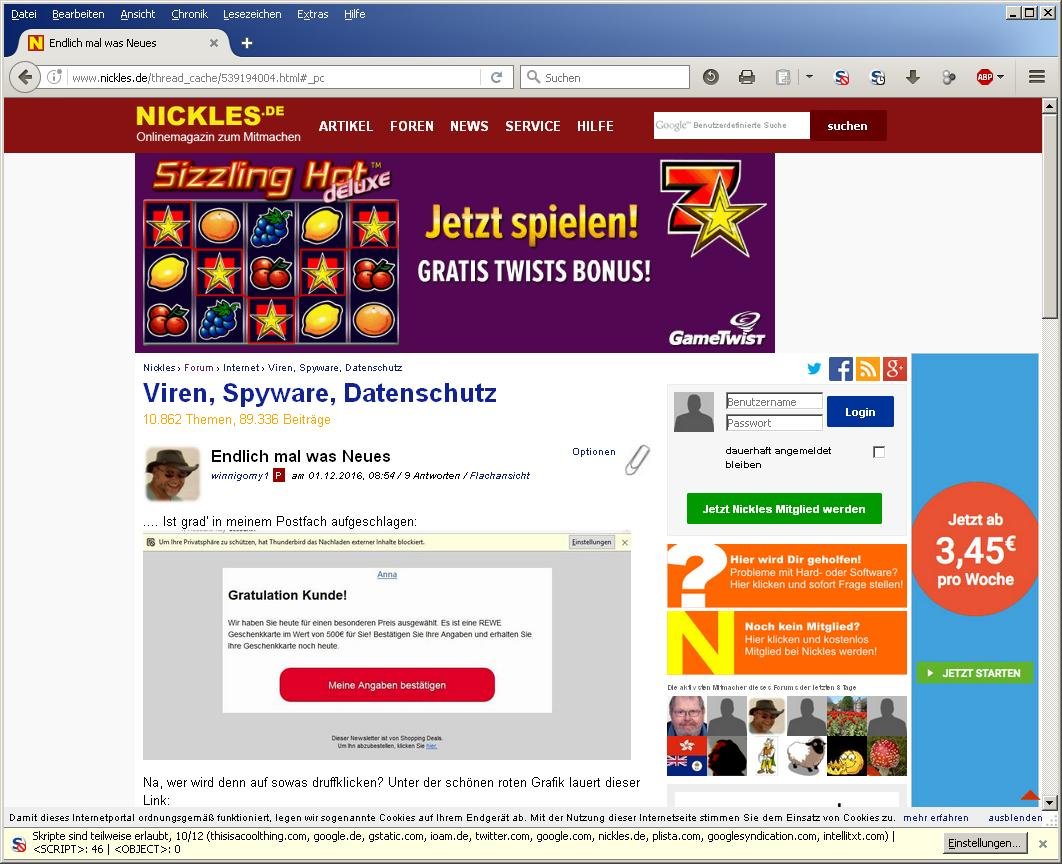Open NEWS in site navigation
This screenshot has height=864, width=1062.
(x=469, y=126)
